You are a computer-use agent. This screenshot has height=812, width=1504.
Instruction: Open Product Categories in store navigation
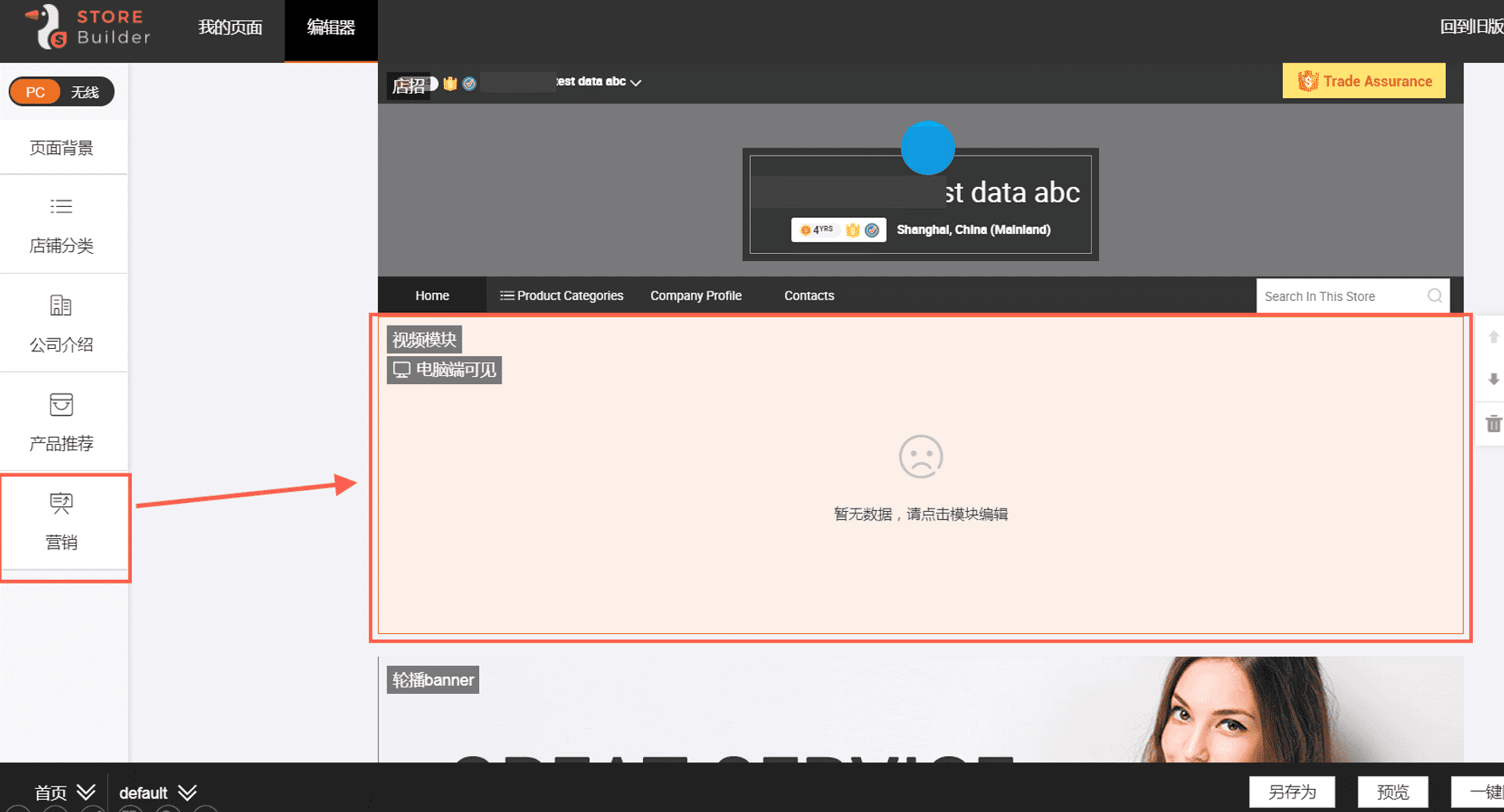click(x=562, y=296)
